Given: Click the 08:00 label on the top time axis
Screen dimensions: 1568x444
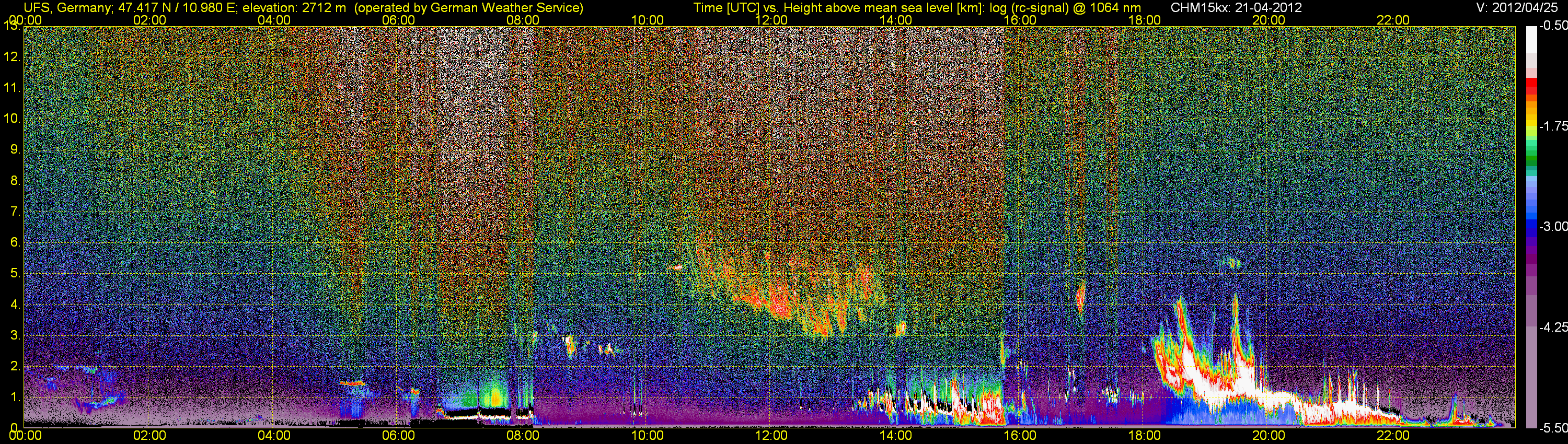Looking at the screenshot, I should coord(523,20).
